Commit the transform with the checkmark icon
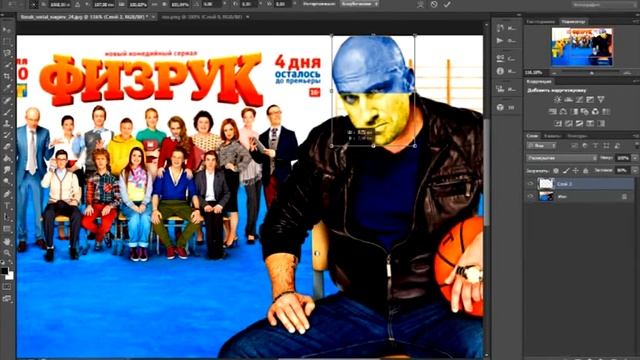 point(447,4)
